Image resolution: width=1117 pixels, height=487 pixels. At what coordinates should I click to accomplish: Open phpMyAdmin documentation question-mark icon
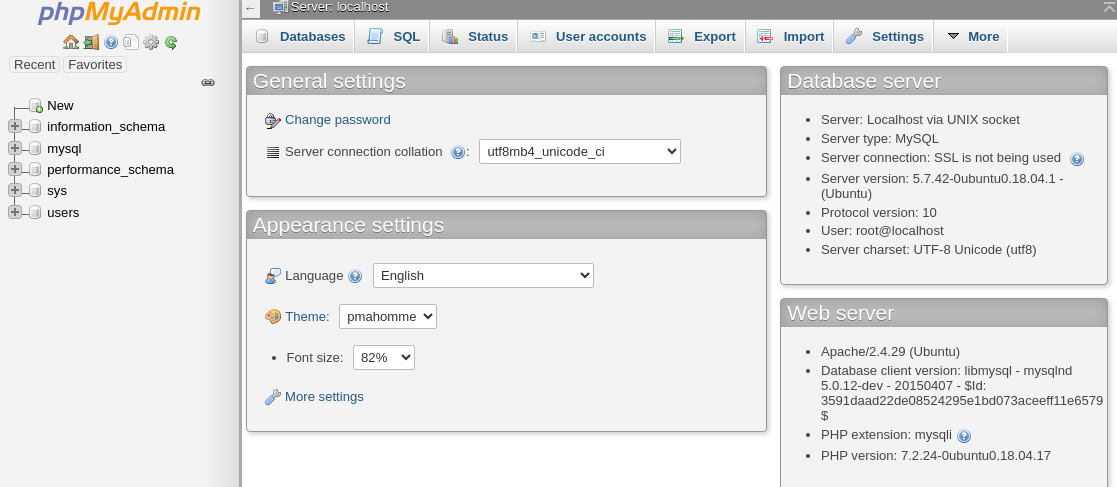pos(111,42)
